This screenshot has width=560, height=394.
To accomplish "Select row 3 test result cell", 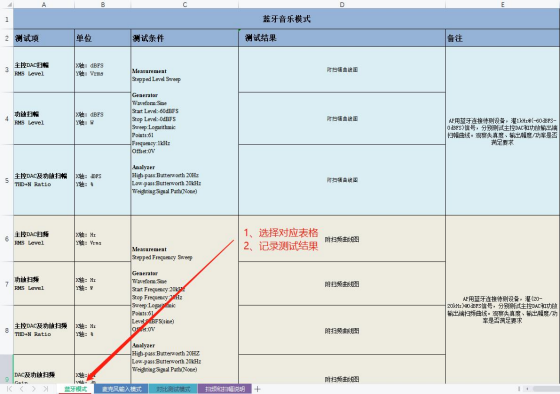I will click(342, 69).
